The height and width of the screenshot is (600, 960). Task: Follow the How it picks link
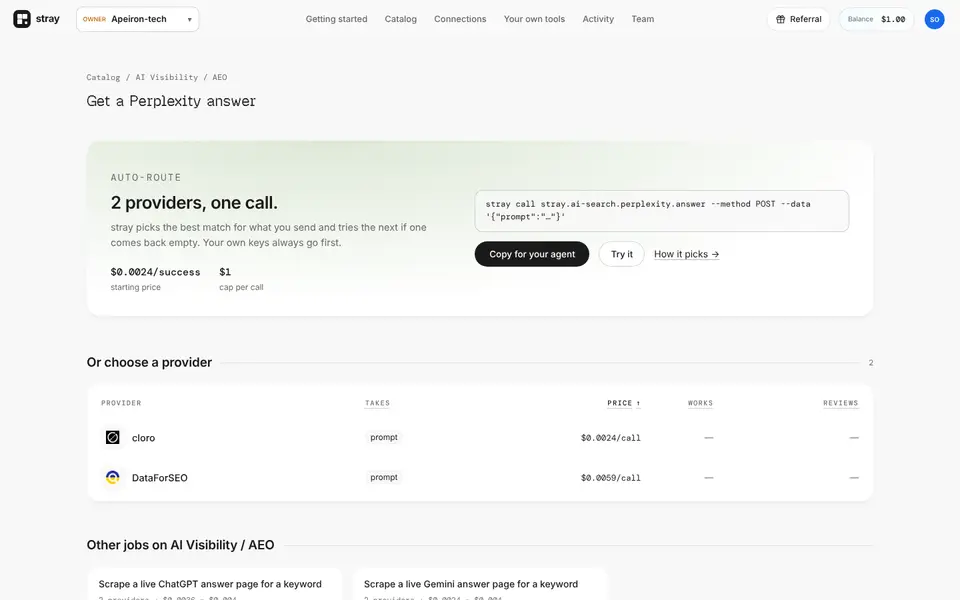pyautogui.click(x=686, y=254)
